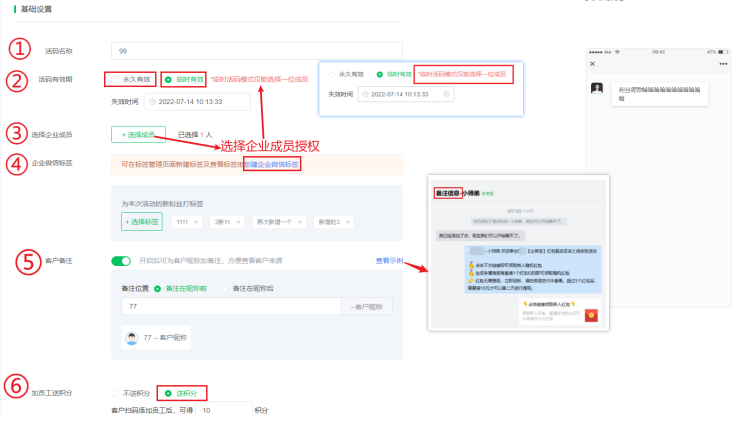Remove the 再次新增一个 tag with its x

coord(300,222)
